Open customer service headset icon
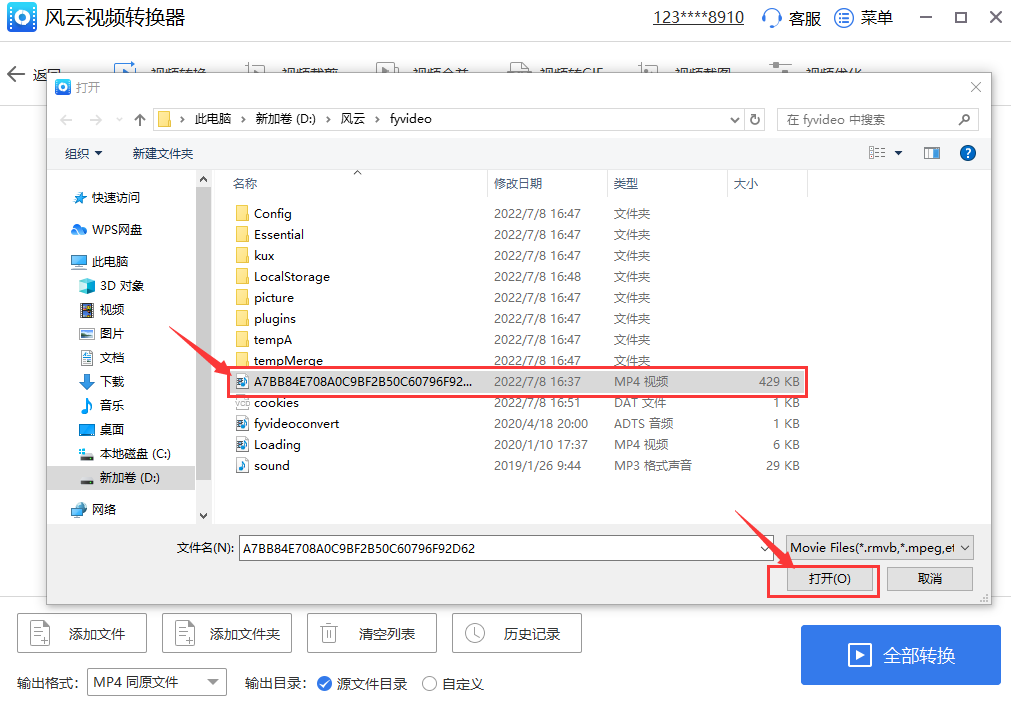This screenshot has height=702, width=1011. (x=771, y=17)
